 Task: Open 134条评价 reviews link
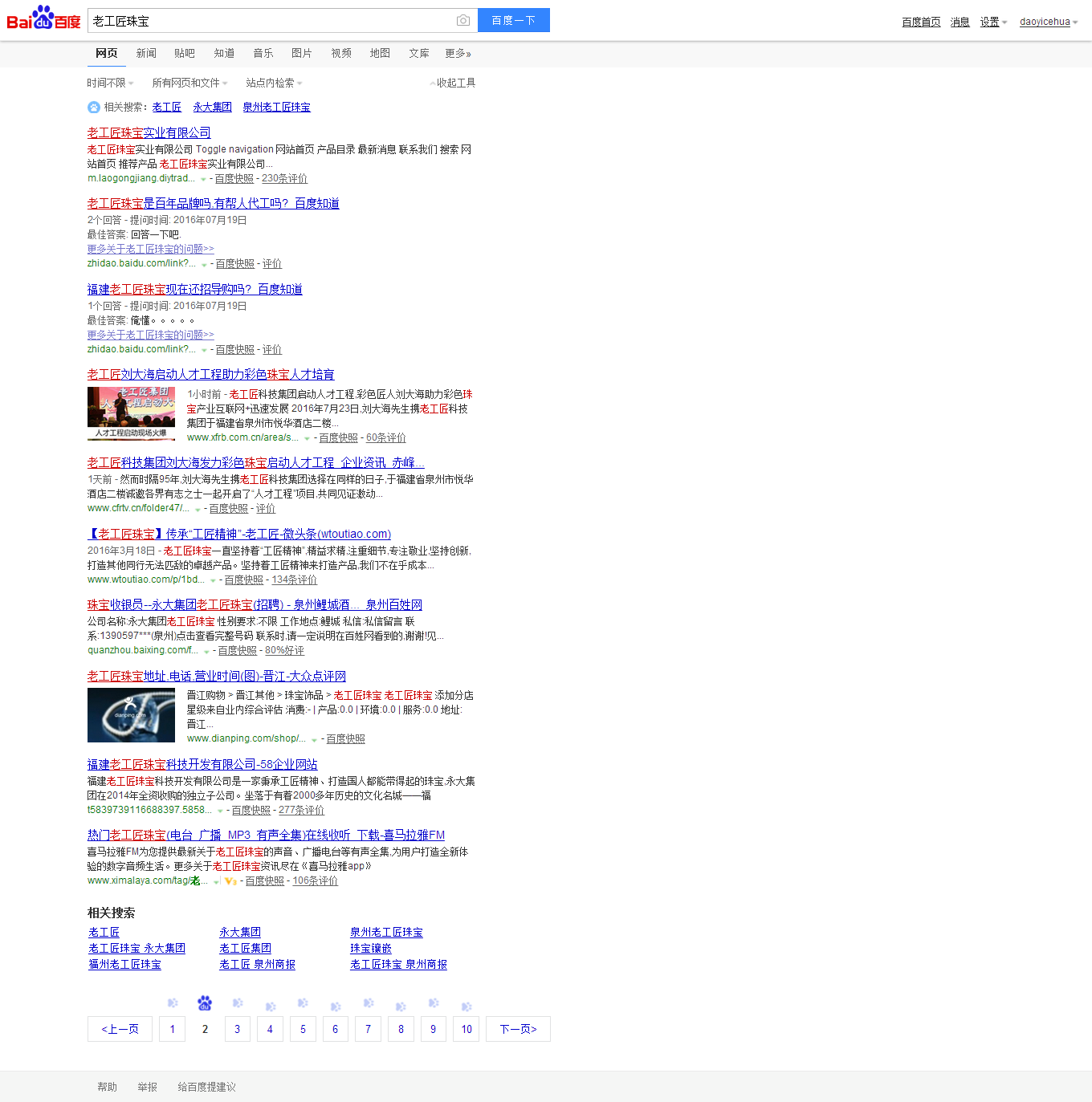pos(295,580)
